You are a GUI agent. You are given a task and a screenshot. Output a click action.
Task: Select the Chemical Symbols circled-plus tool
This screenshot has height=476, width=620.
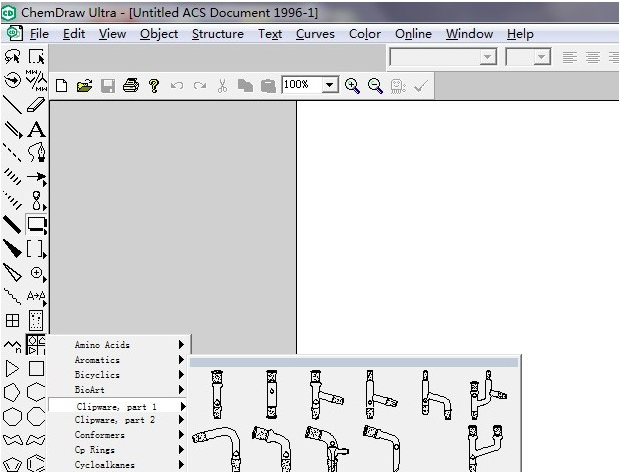click(36, 273)
